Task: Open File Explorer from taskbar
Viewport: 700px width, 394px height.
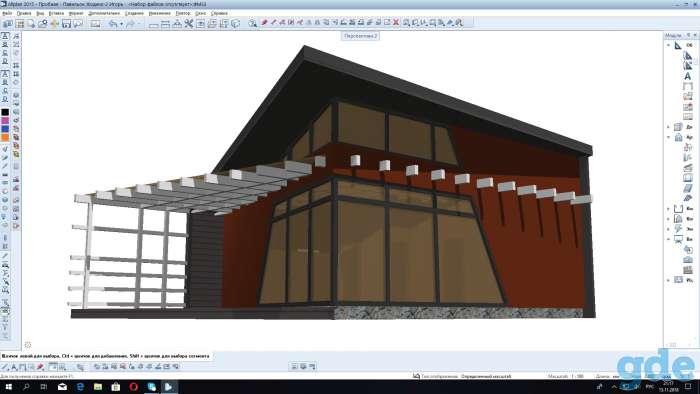Action: click(98, 386)
